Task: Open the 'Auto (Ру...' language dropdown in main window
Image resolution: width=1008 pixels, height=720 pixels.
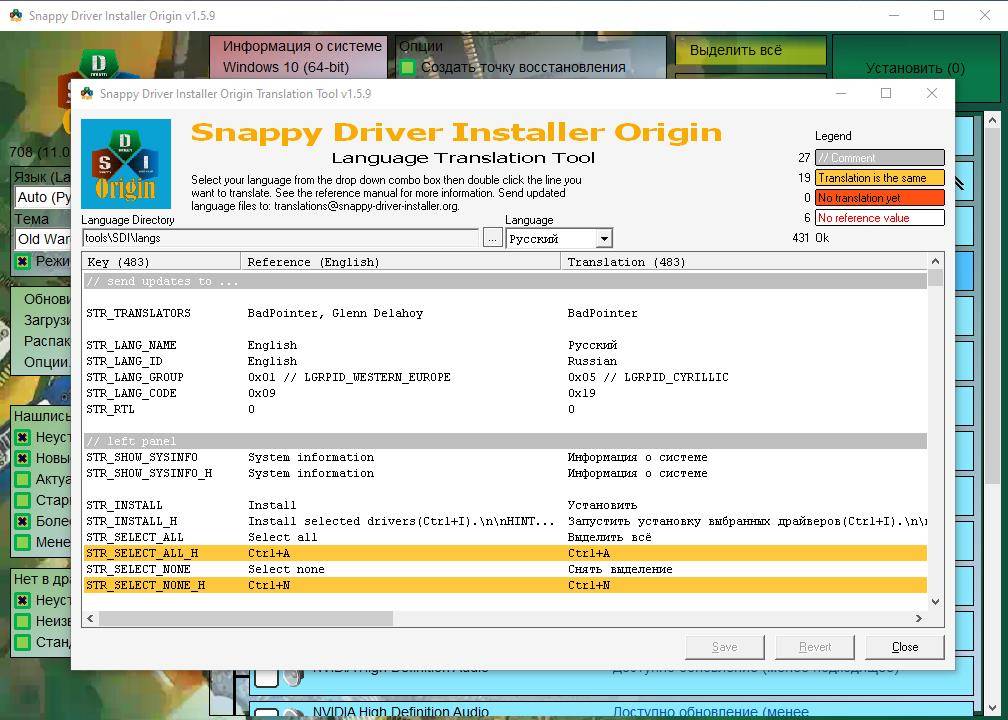Action: pyautogui.click(x=42, y=197)
